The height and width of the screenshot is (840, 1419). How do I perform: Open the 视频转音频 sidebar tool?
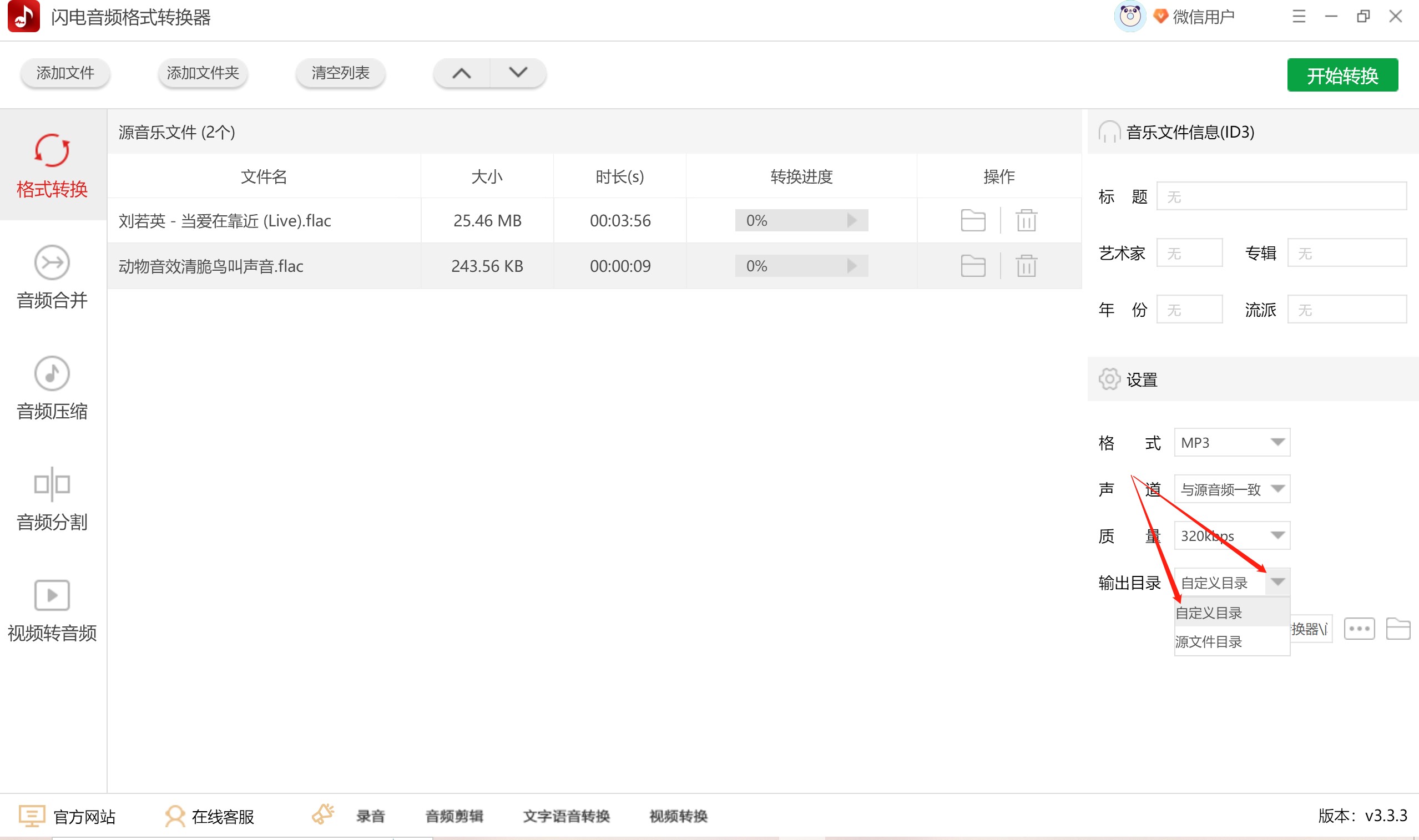point(52,610)
